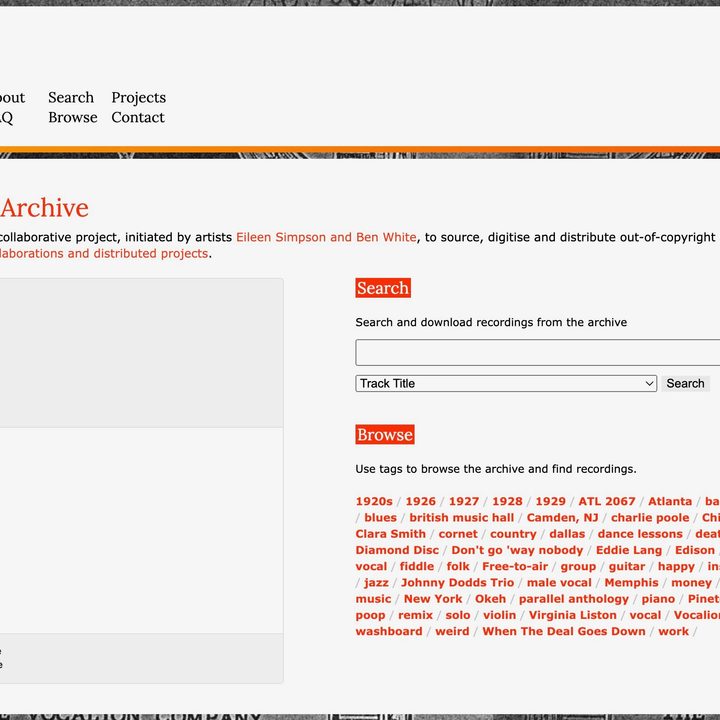Browse the group tag
Image resolution: width=720 pixels, height=720 pixels.
pyautogui.click(x=578, y=567)
